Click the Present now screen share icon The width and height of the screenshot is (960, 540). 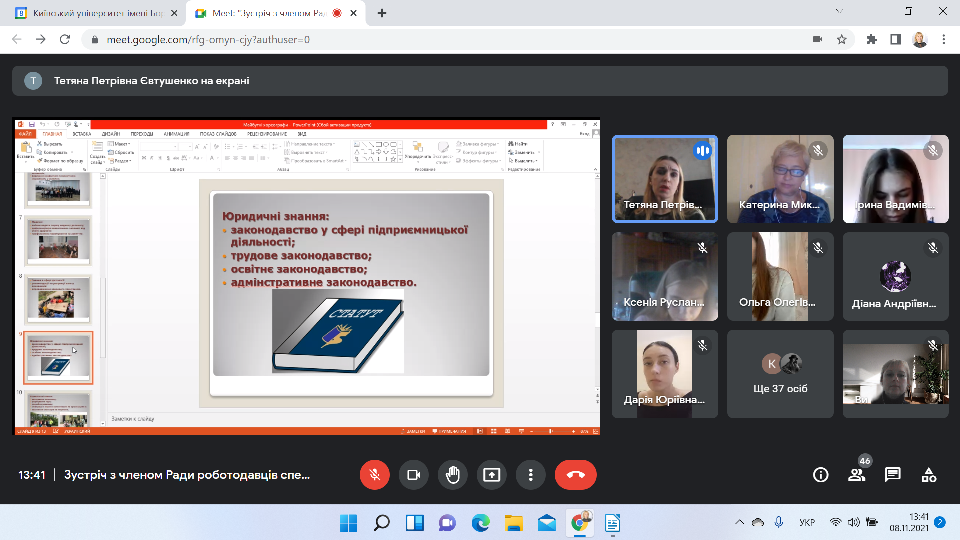491,475
